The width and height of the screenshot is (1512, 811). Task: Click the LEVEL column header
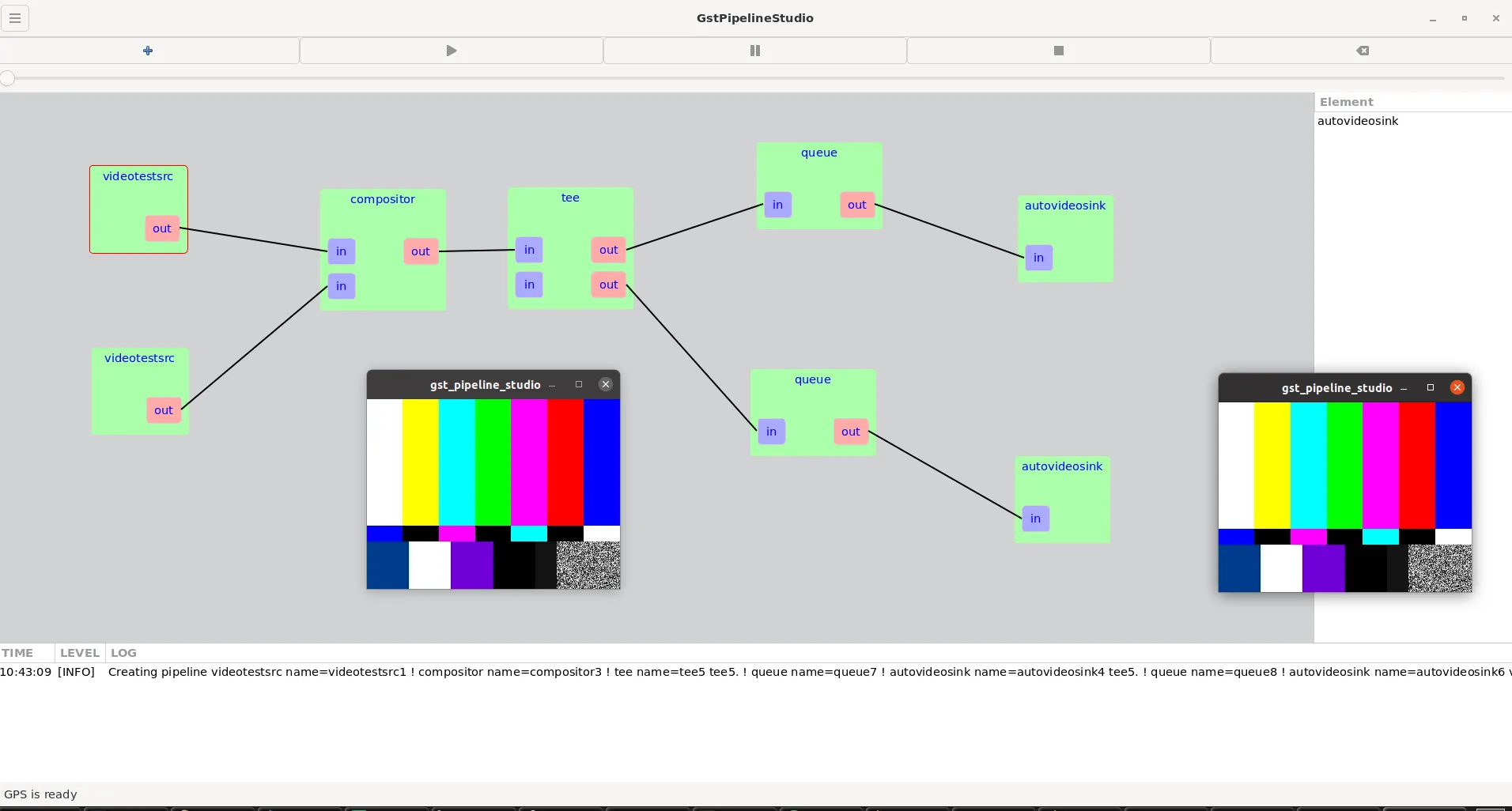80,653
